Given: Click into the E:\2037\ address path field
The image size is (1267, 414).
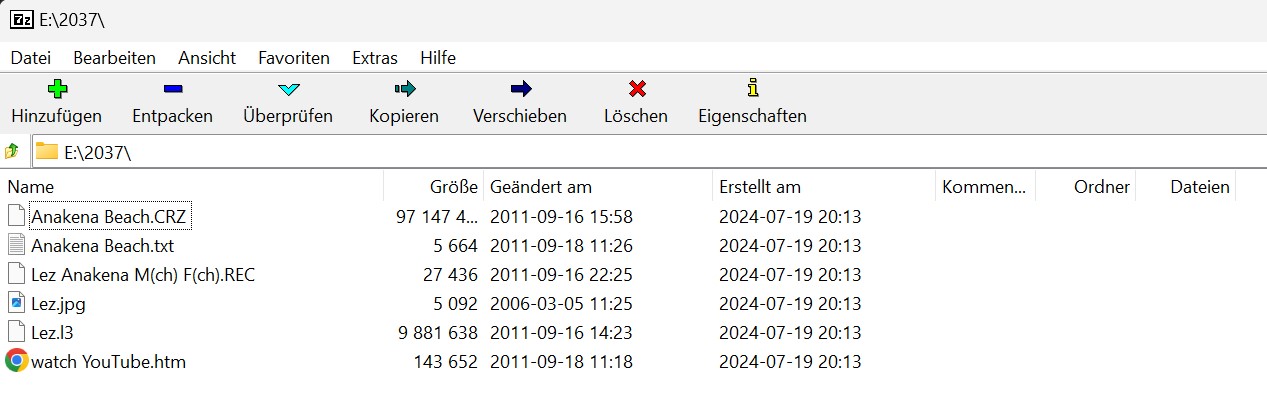Looking at the screenshot, I should tap(648, 152).
